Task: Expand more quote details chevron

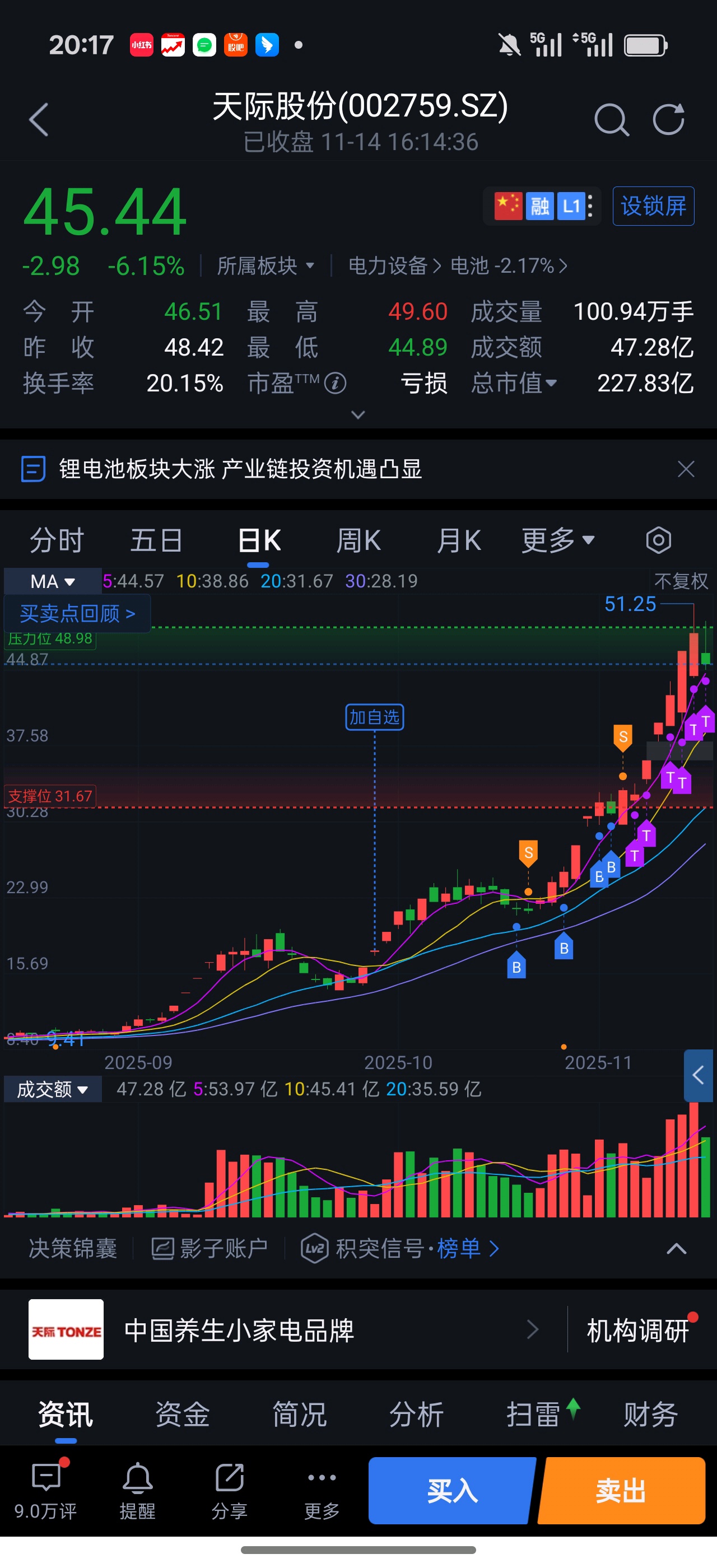Action: pyautogui.click(x=358, y=414)
